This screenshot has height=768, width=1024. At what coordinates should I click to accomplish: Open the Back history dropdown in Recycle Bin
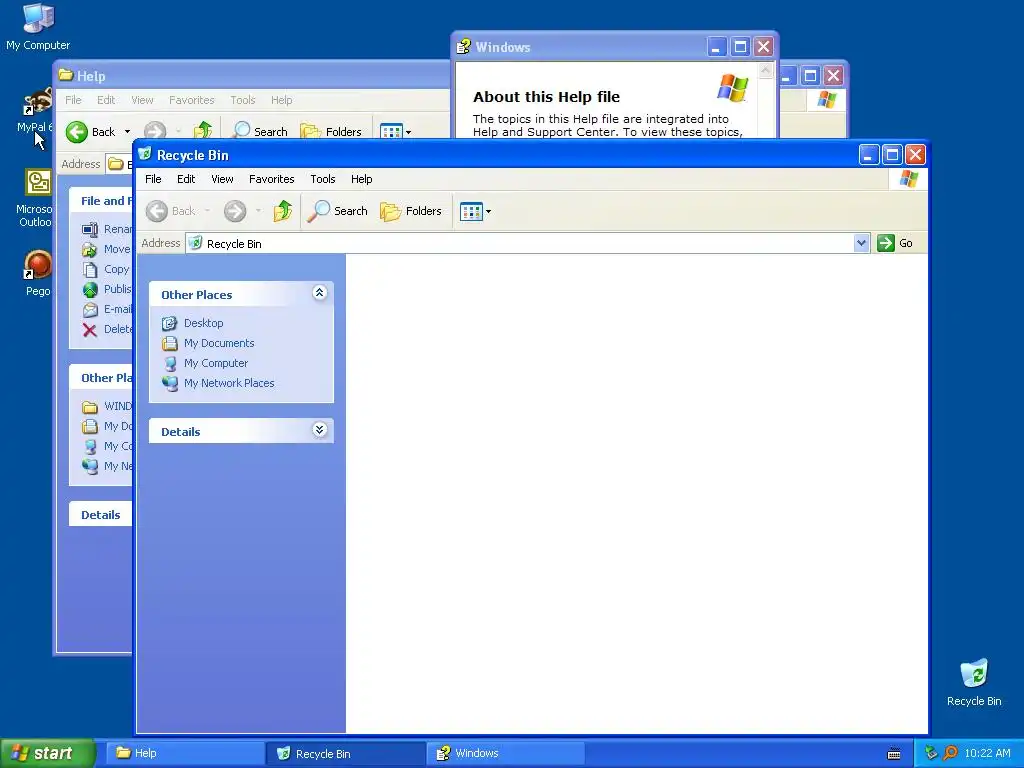(x=207, y=211)
